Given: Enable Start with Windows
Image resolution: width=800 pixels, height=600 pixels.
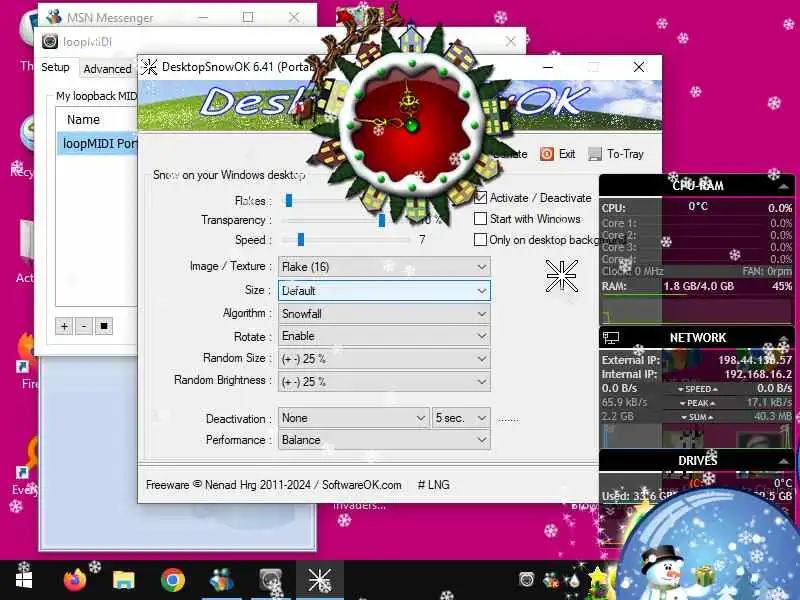Looking at the screenshot, I should pos(480,219).
